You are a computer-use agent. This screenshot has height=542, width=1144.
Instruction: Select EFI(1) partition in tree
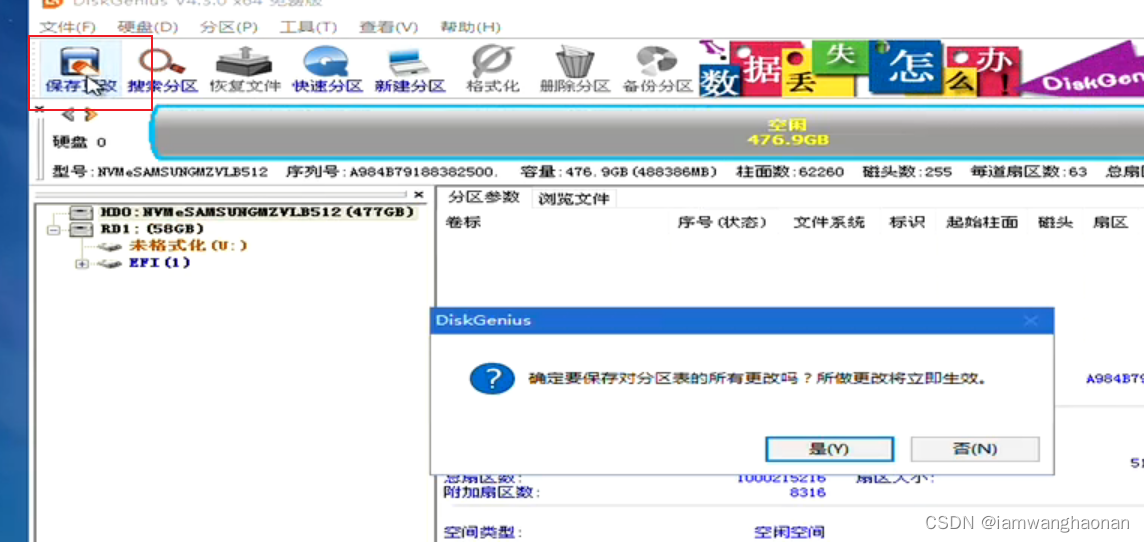click(160, 263)
